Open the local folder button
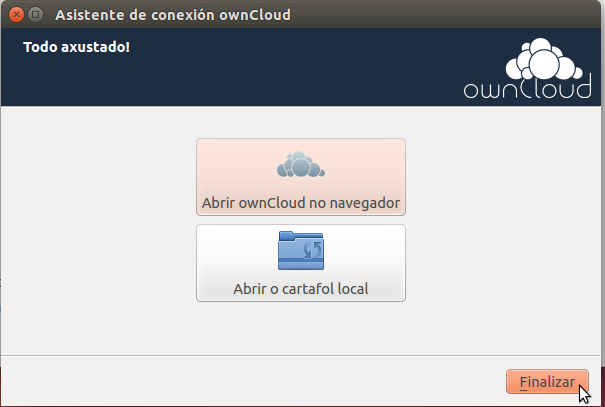Image resolution: width=605 pixels, height=407 pixels. click(x=301, y=263)
